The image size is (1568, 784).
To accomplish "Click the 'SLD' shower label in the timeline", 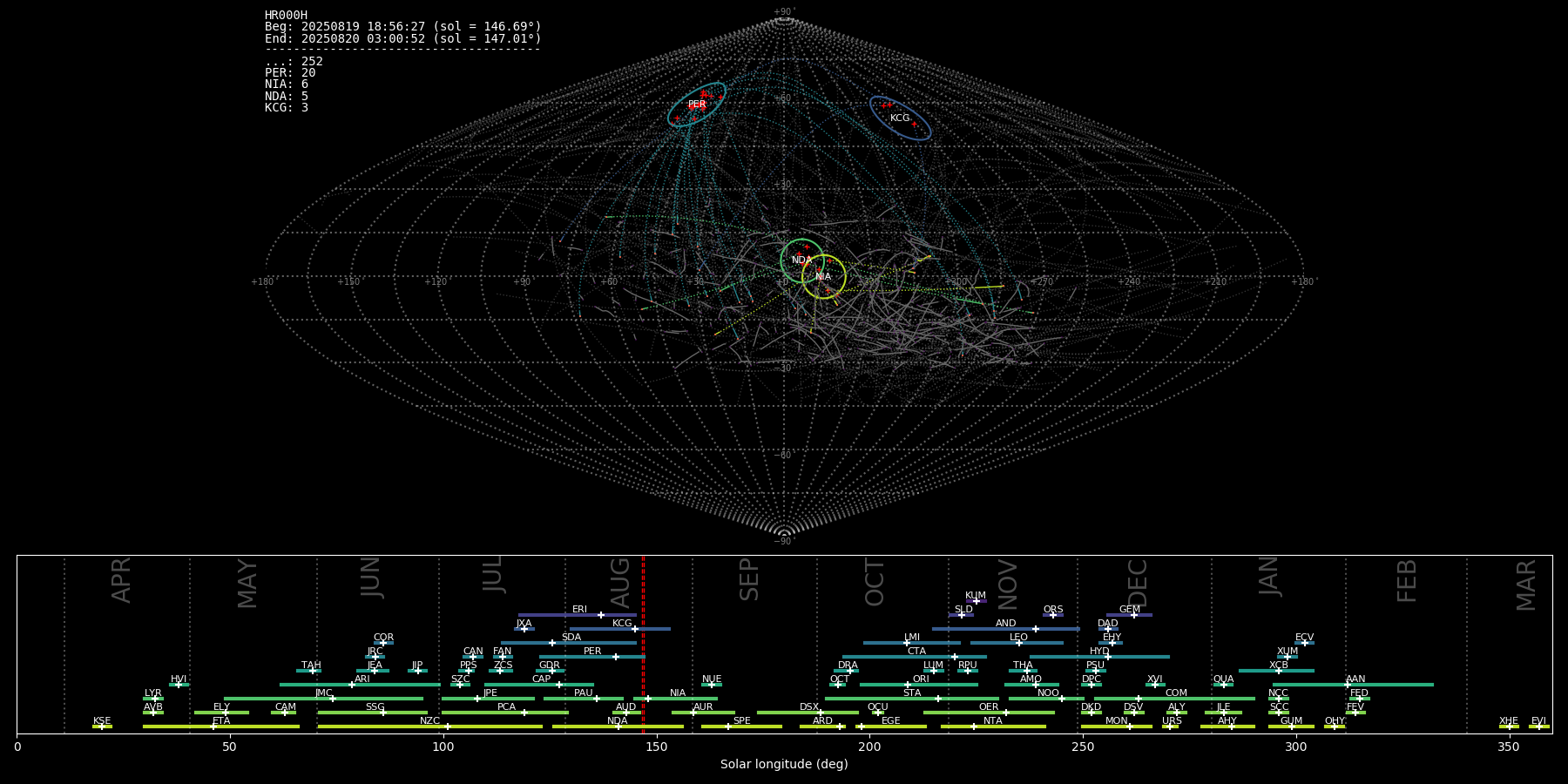I will 963,610.
